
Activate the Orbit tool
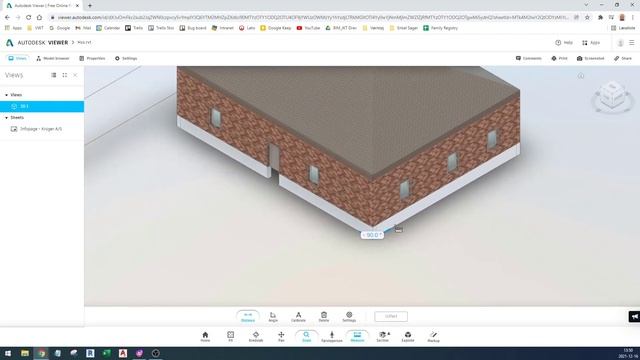point(256,337)
